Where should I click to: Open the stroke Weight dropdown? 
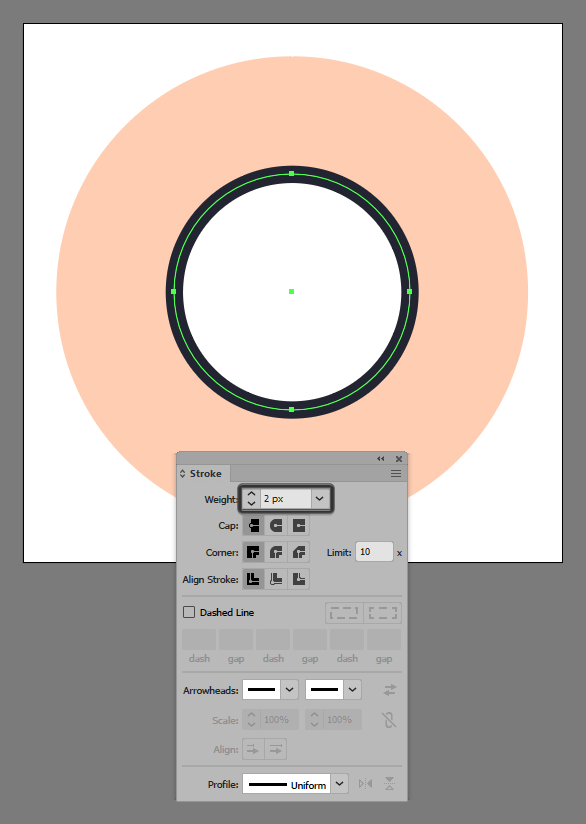coord(320,499)
